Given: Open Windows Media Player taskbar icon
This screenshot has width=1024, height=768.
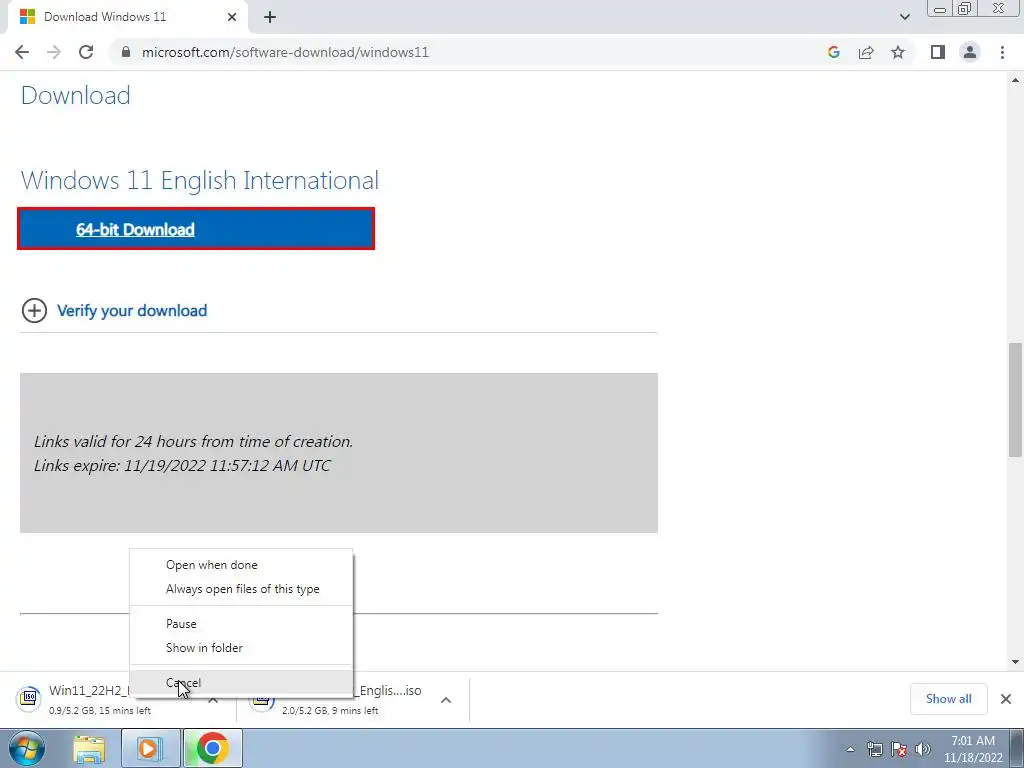Looking at the screenshot, I should 150,749.
